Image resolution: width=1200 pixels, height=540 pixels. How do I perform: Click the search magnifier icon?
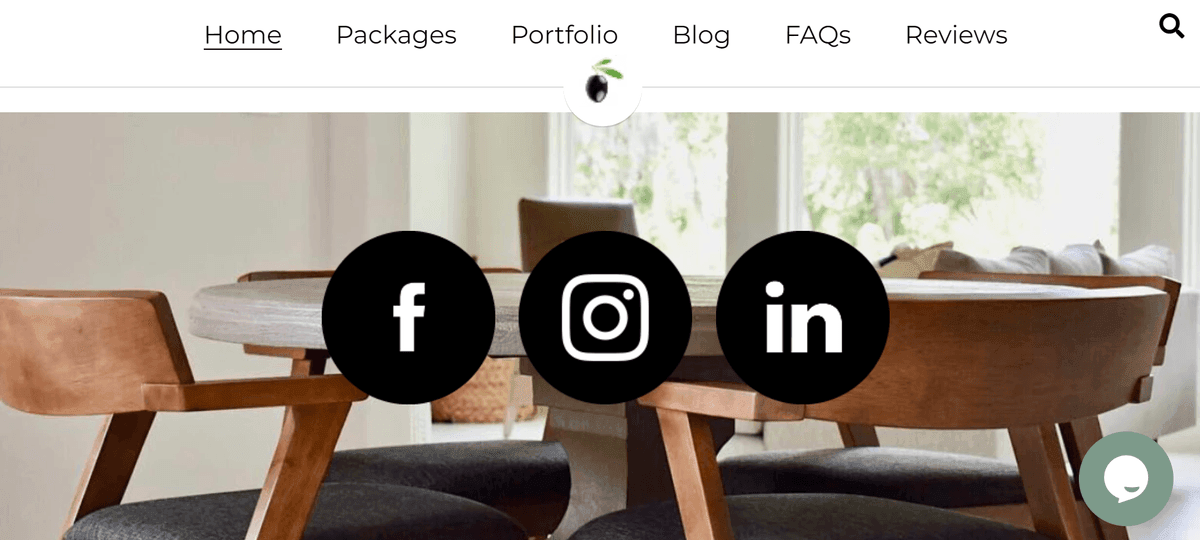1171,26
